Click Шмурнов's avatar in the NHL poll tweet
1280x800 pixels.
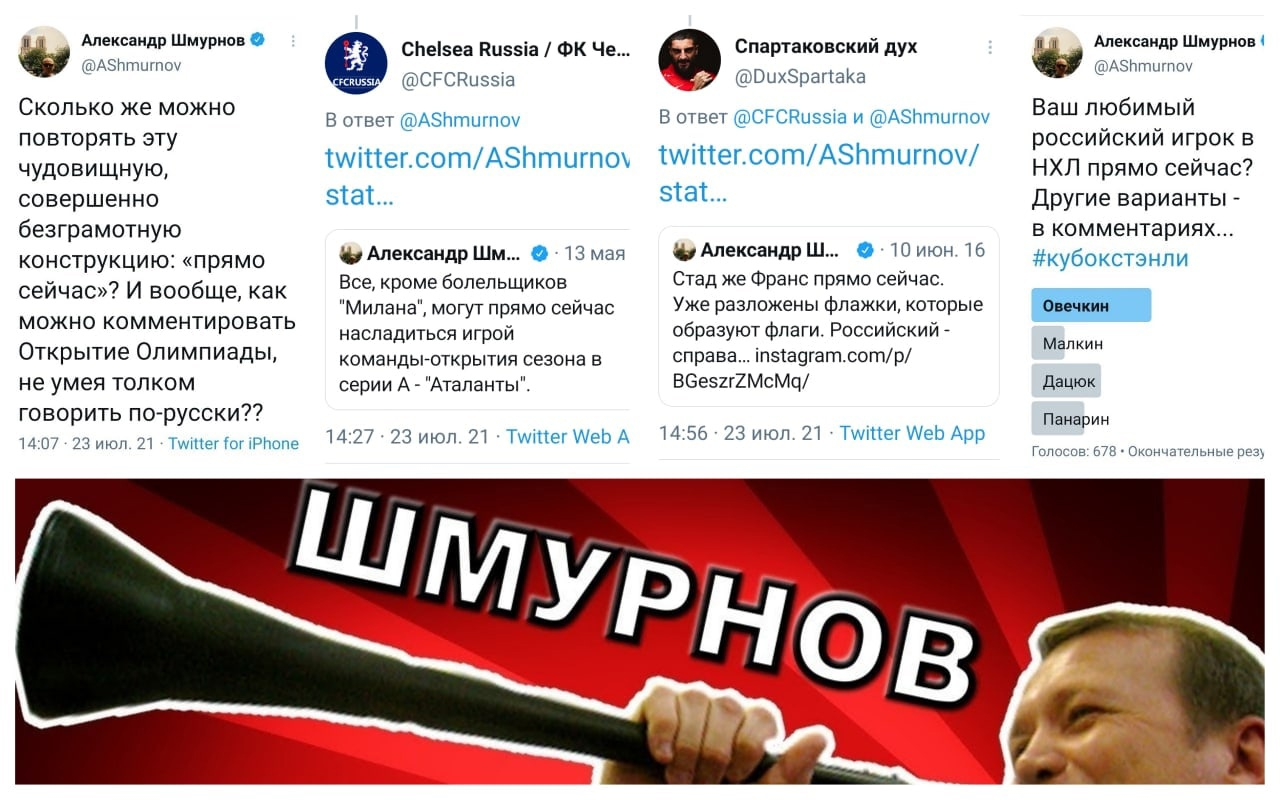(x=1057, y=52)
